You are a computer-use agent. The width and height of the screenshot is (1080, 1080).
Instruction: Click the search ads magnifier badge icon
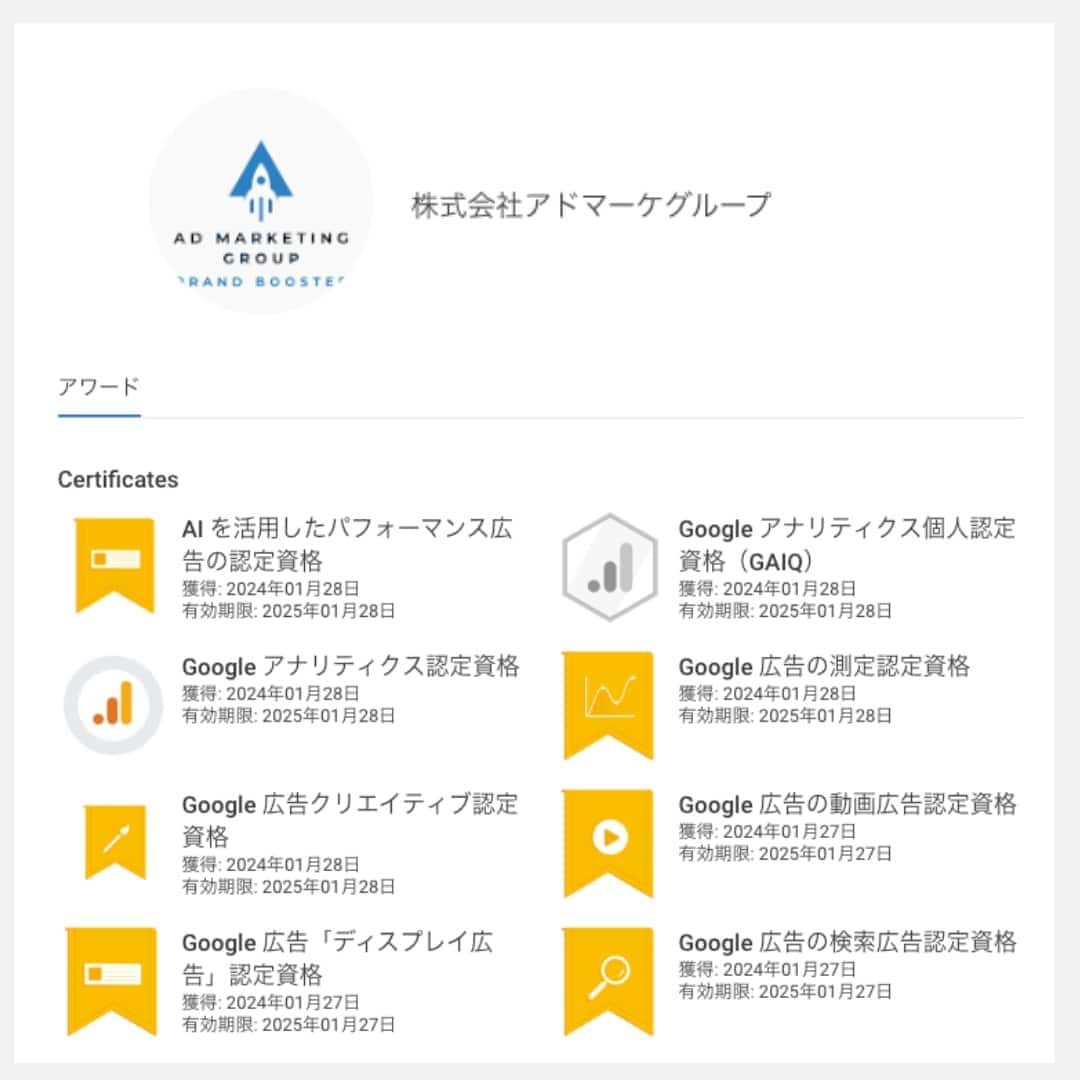(609, 982)
